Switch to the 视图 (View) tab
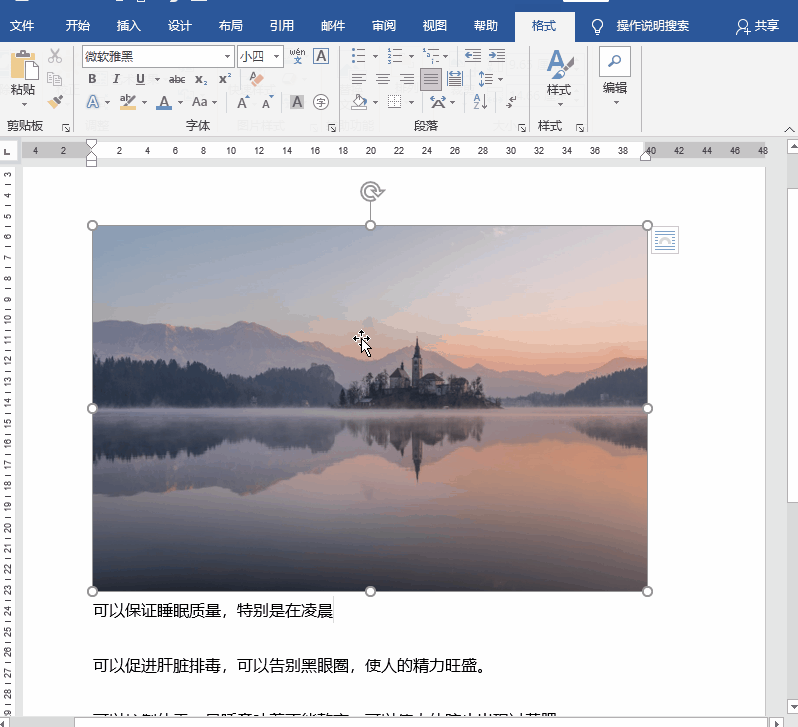This screenshot has height=727, width=798. click(435, 26)
